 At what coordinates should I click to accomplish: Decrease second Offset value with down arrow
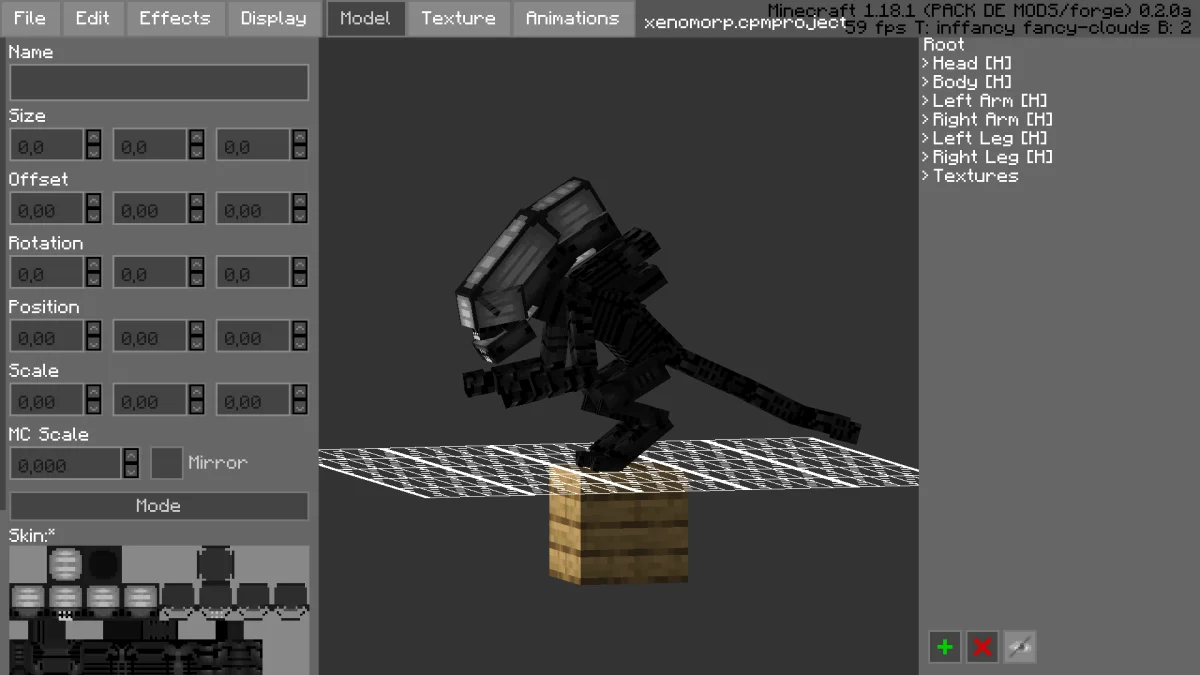pyautogui.click(x=196, y=217)
